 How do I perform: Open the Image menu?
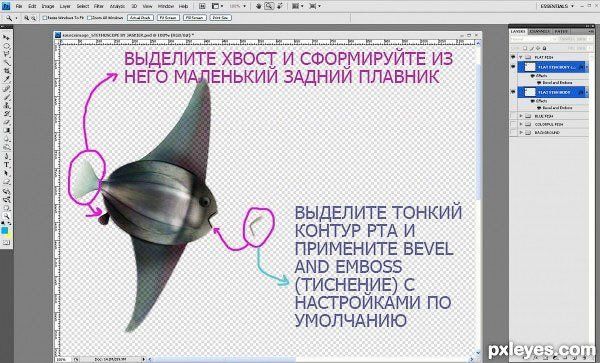48,6
